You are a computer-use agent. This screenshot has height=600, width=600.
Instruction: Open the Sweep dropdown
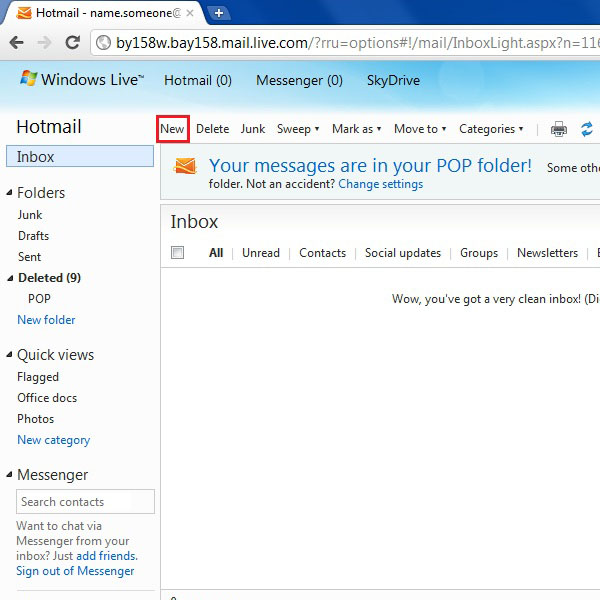[x=298, y=129]
